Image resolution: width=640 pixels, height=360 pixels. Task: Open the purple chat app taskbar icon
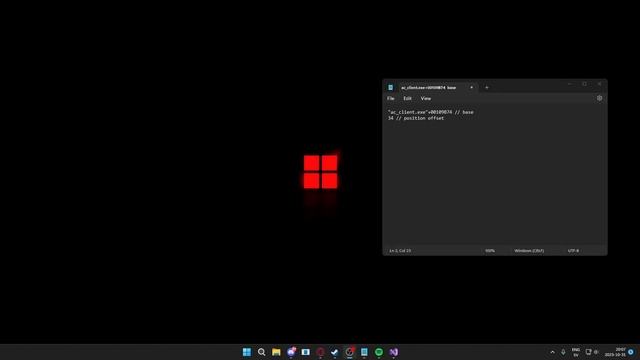click(291, 352)
